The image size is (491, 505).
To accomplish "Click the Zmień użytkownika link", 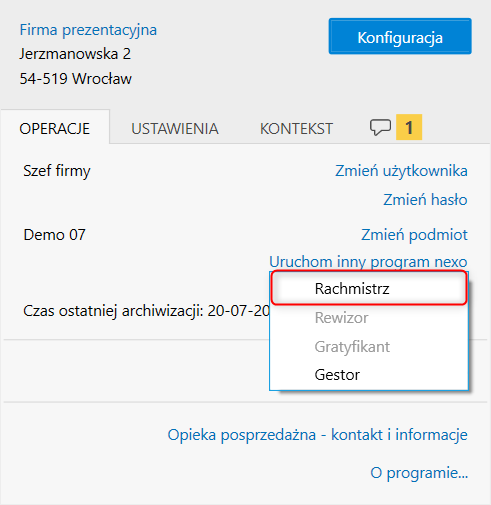I will [x=401, y=171].
